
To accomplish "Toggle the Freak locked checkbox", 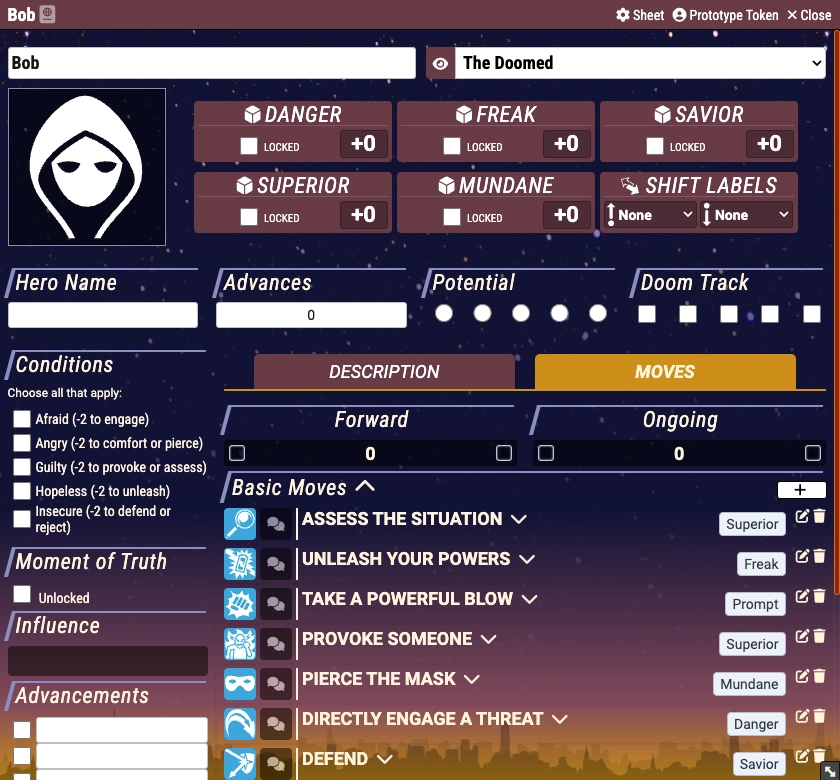I will click(x=452, y=146).
